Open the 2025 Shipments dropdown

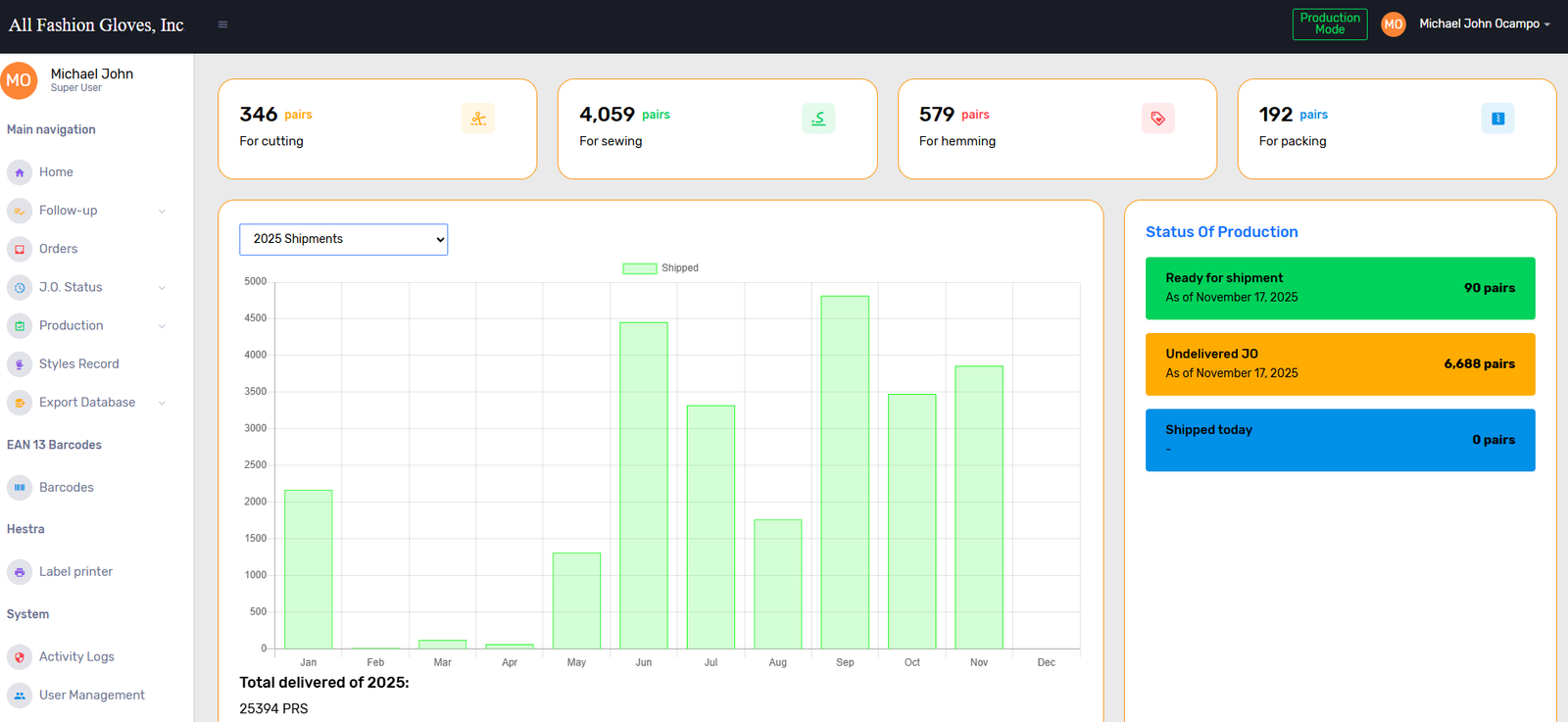(x=343, y=239)
